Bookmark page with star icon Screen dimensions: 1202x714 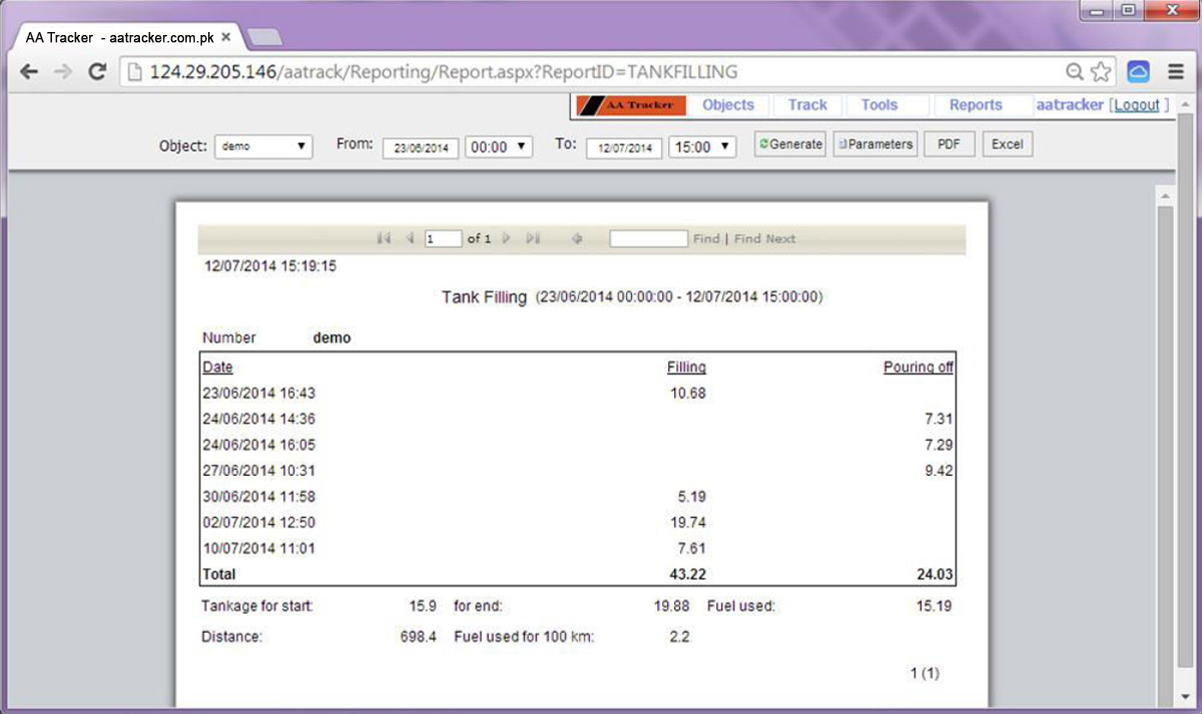pos(1101,72)
